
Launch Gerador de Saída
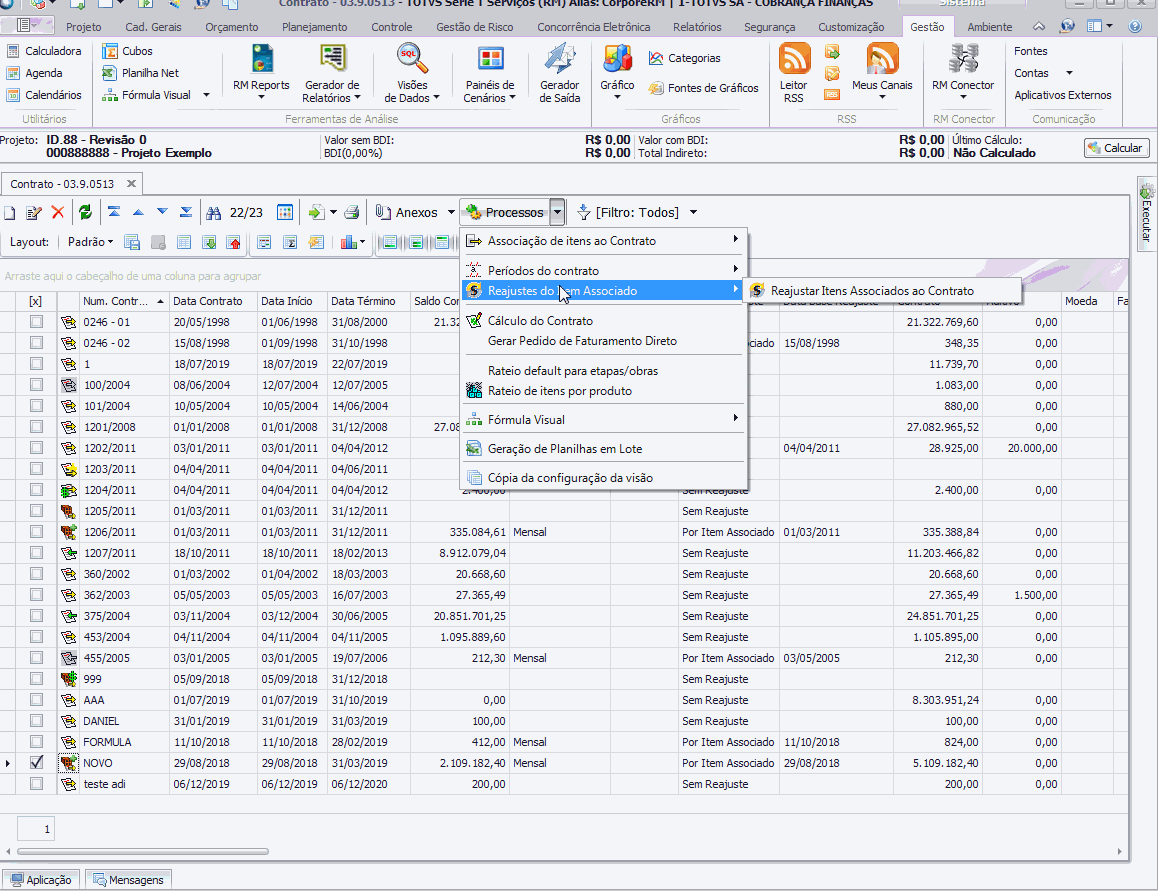coord(560,72)
